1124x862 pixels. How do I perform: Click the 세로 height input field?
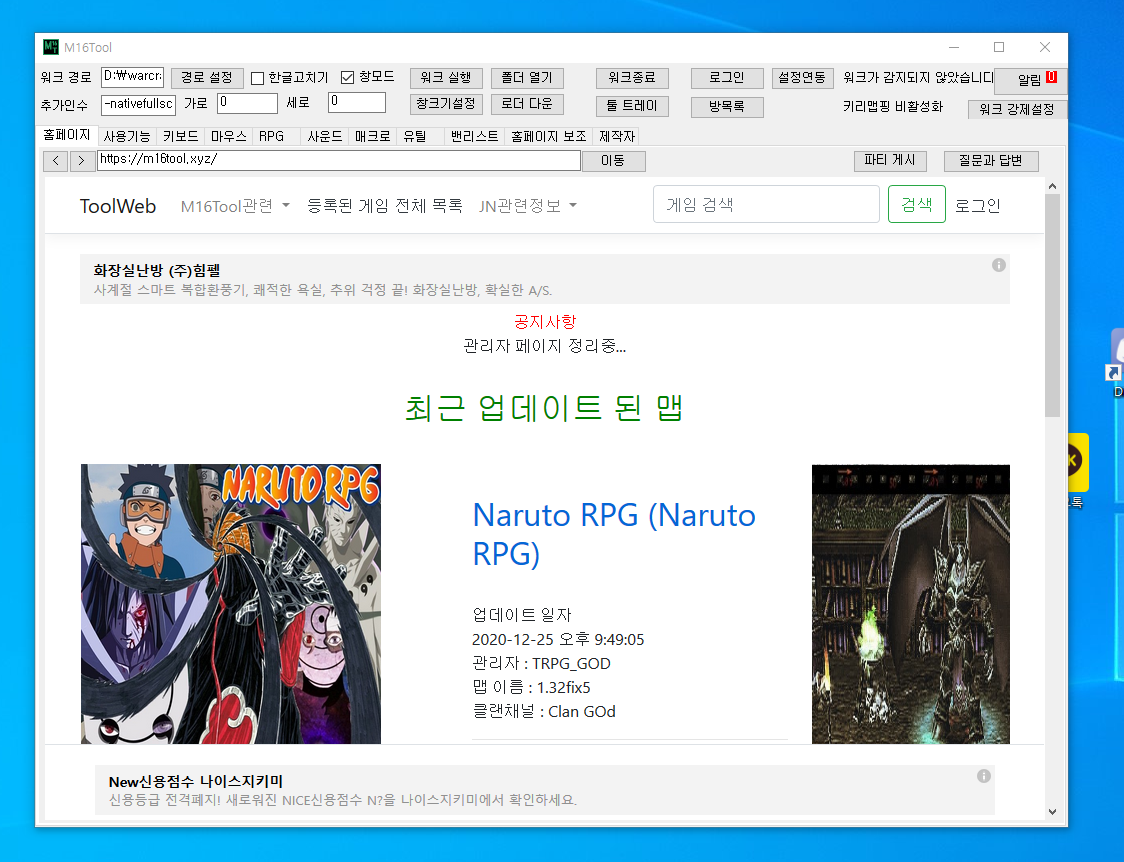click(x=357, y=102)
